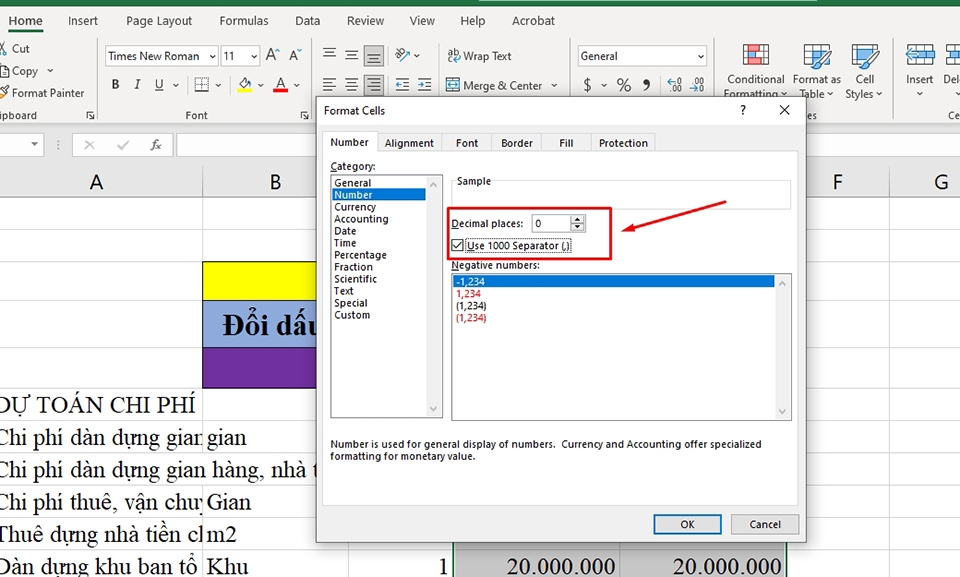Apply Percent Style
Screen dimensions: 960x577
tap(624, 85)
